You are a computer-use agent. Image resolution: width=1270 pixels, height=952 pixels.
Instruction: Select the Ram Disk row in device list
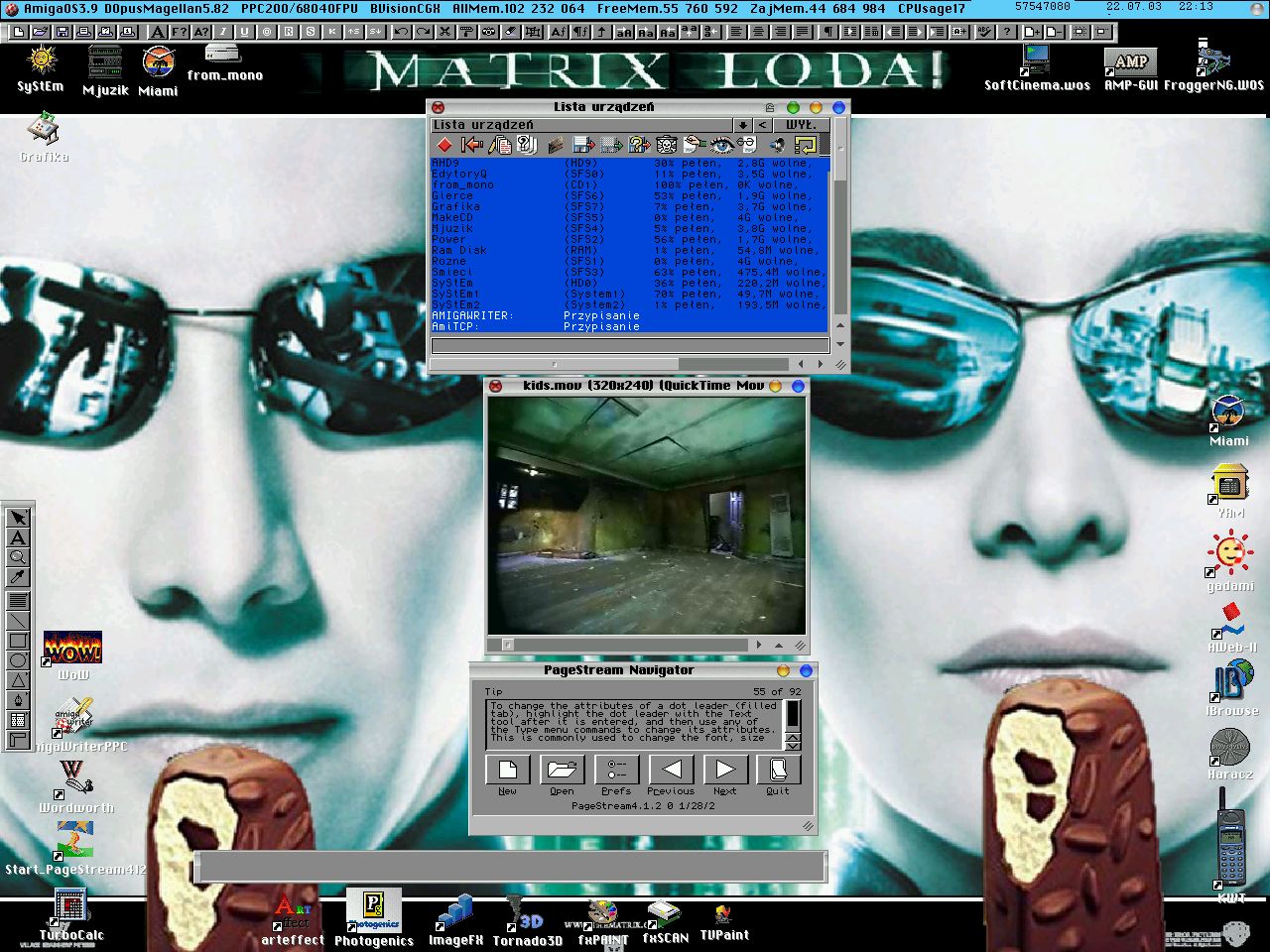(x=629, y=250)
